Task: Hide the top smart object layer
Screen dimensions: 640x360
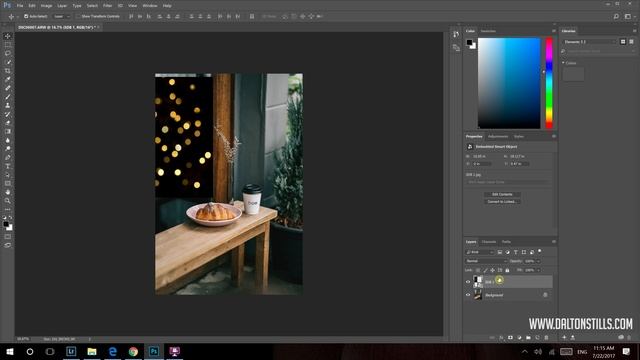Action: point(468,282)
